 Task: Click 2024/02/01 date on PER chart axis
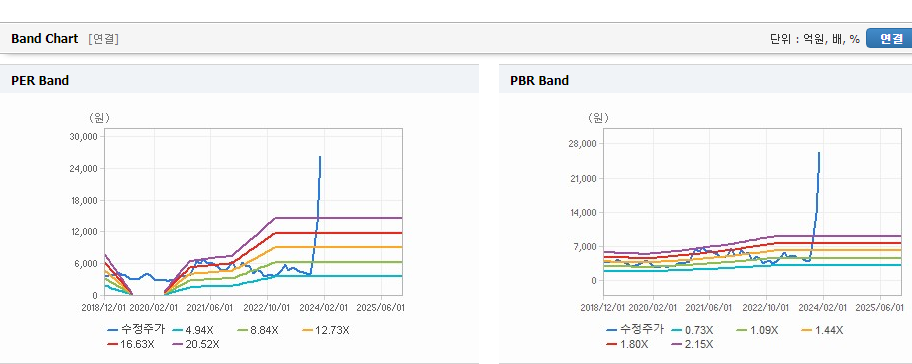pos(324,307)
